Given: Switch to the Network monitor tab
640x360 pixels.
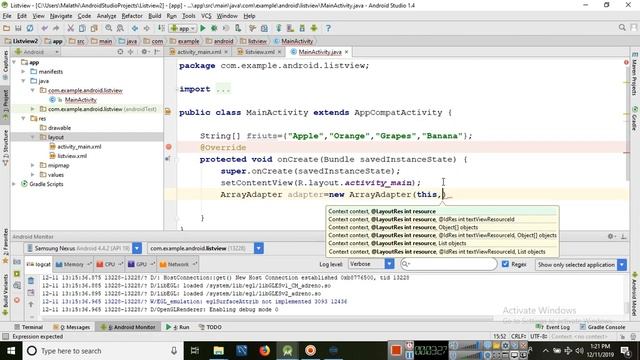Looking at the screenshot, I should tap(178, 264).
